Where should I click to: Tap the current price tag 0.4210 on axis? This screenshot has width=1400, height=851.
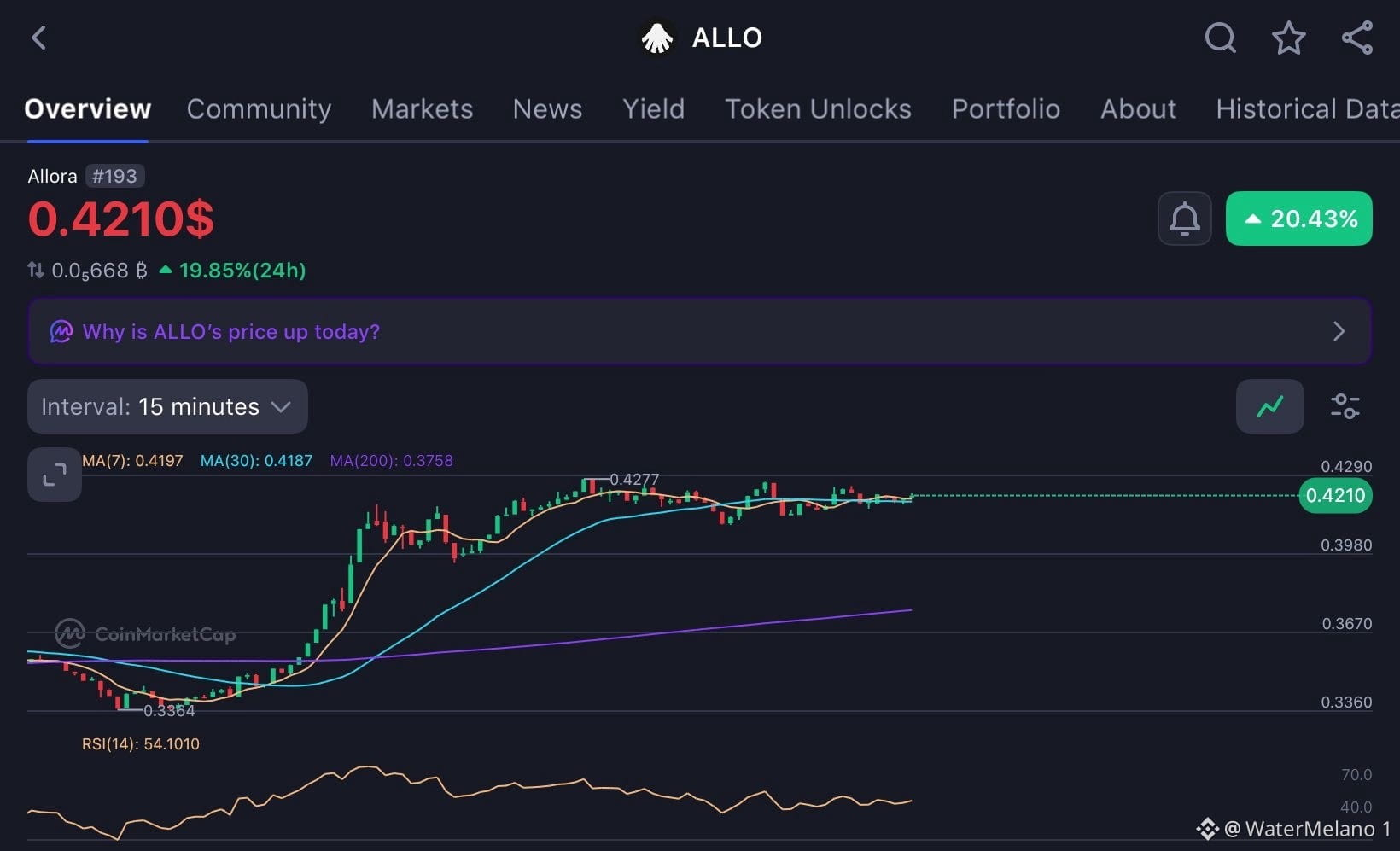(1335, 495)
